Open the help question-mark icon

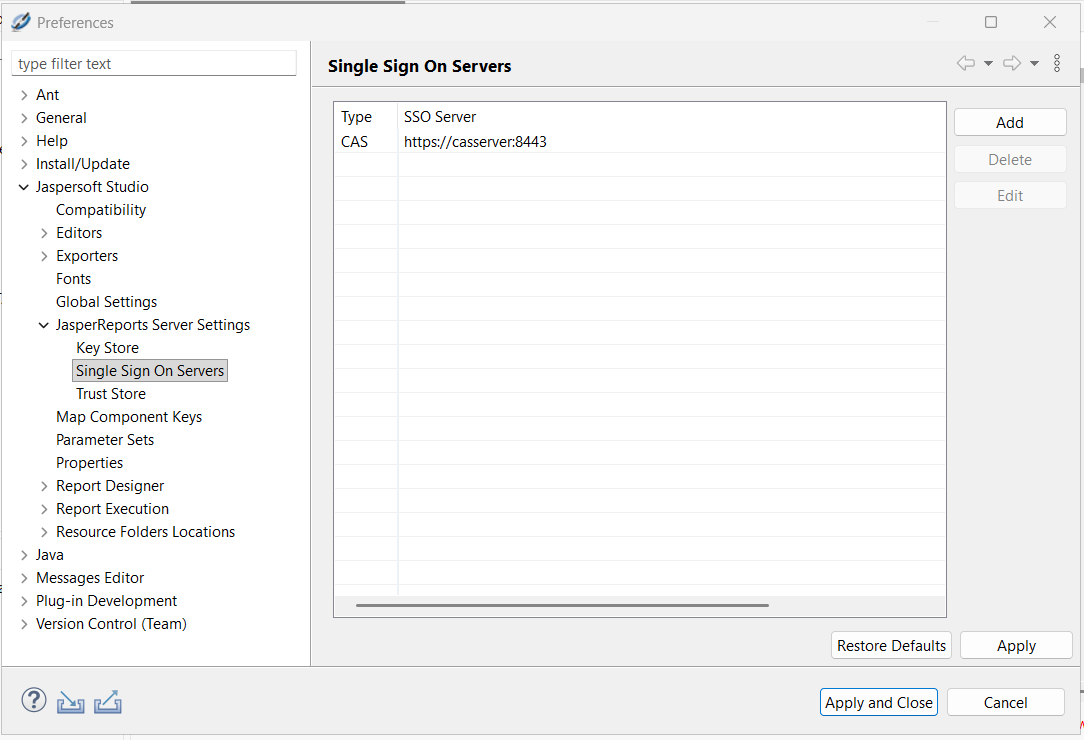(x=34, y=701)
